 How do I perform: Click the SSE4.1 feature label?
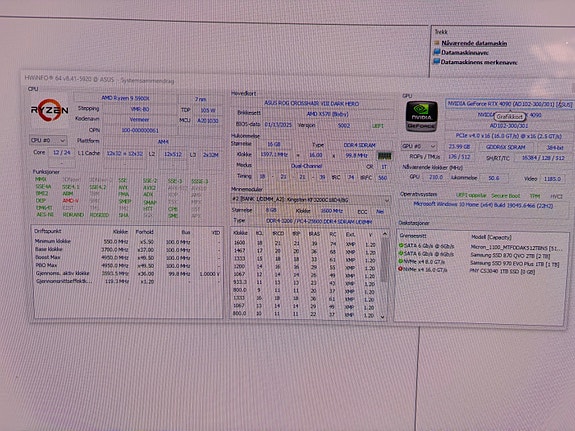(70, 187)
